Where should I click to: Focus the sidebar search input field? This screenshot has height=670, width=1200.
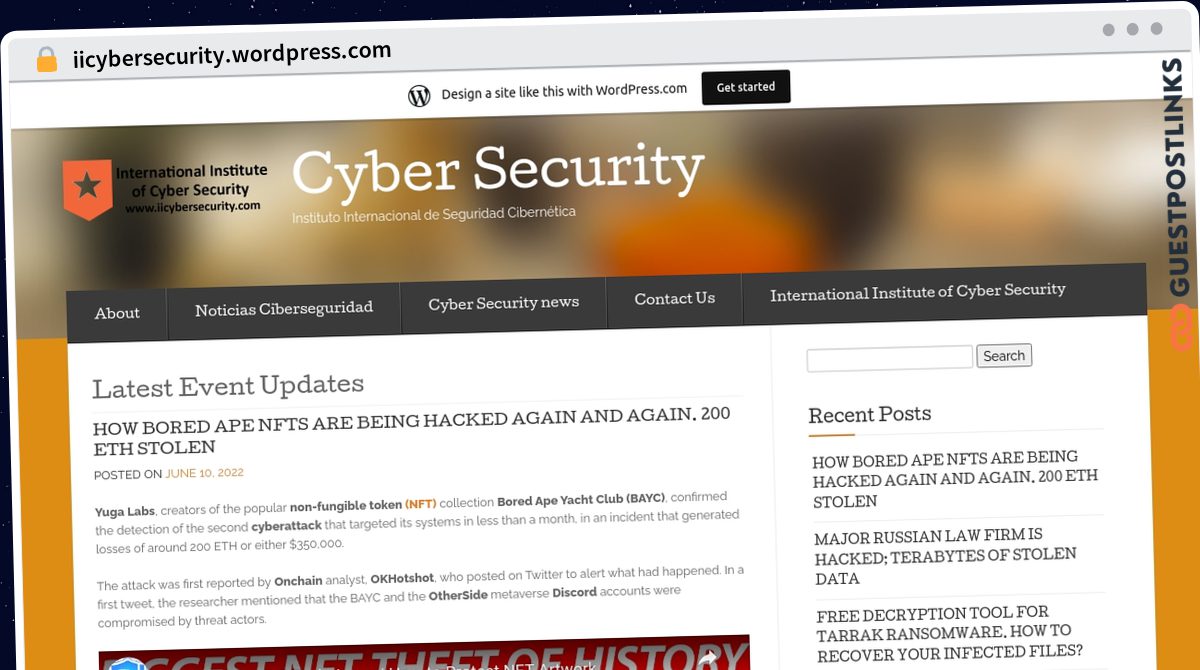(x=890, y=358)
